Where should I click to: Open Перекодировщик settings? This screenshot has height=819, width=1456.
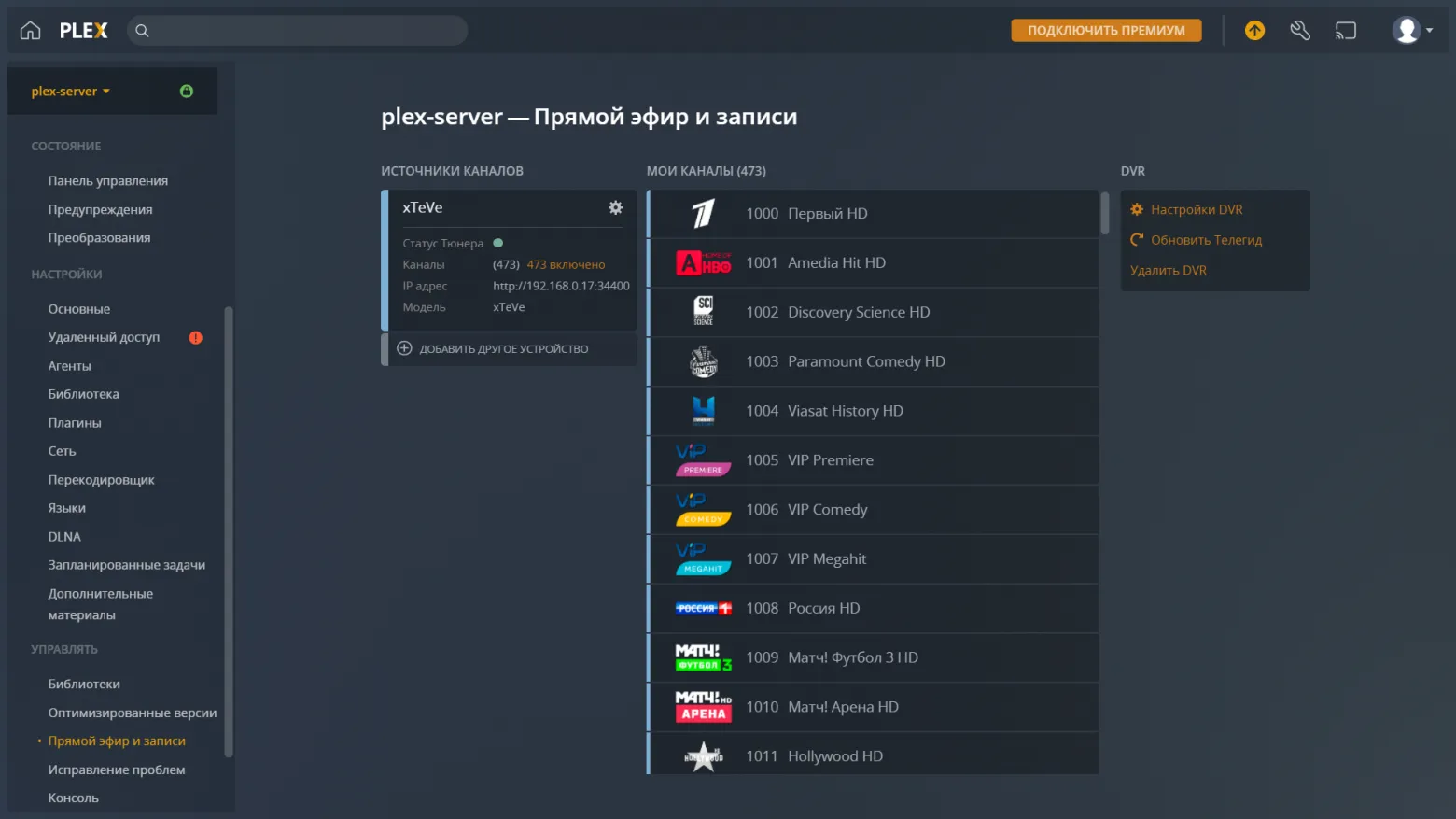(102, 480)
